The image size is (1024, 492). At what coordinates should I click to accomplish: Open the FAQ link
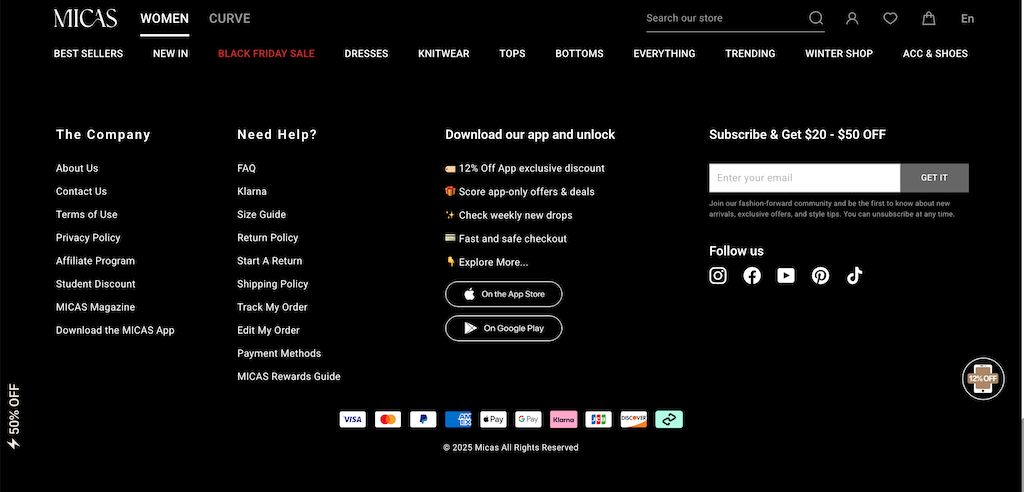246,169
